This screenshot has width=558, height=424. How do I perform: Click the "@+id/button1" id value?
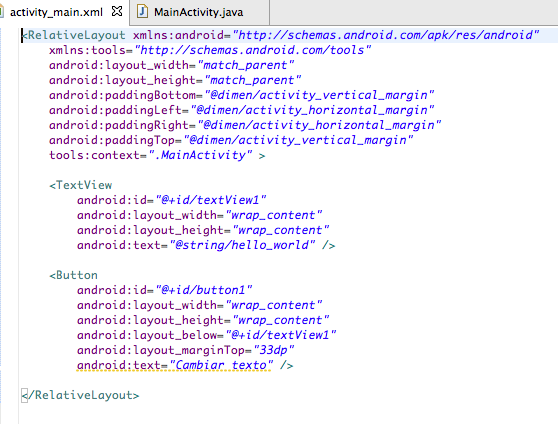pos(204,290)
